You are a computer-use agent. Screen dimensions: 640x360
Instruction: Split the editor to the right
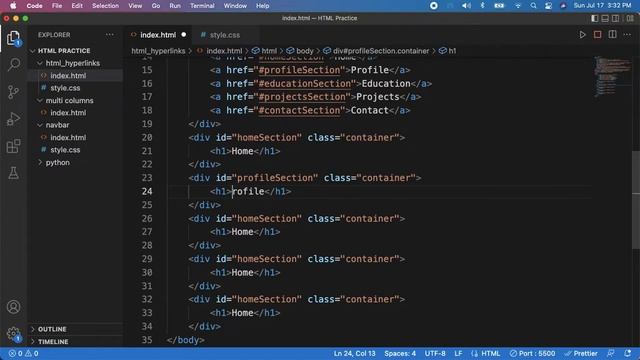click(x=613, y=35)
